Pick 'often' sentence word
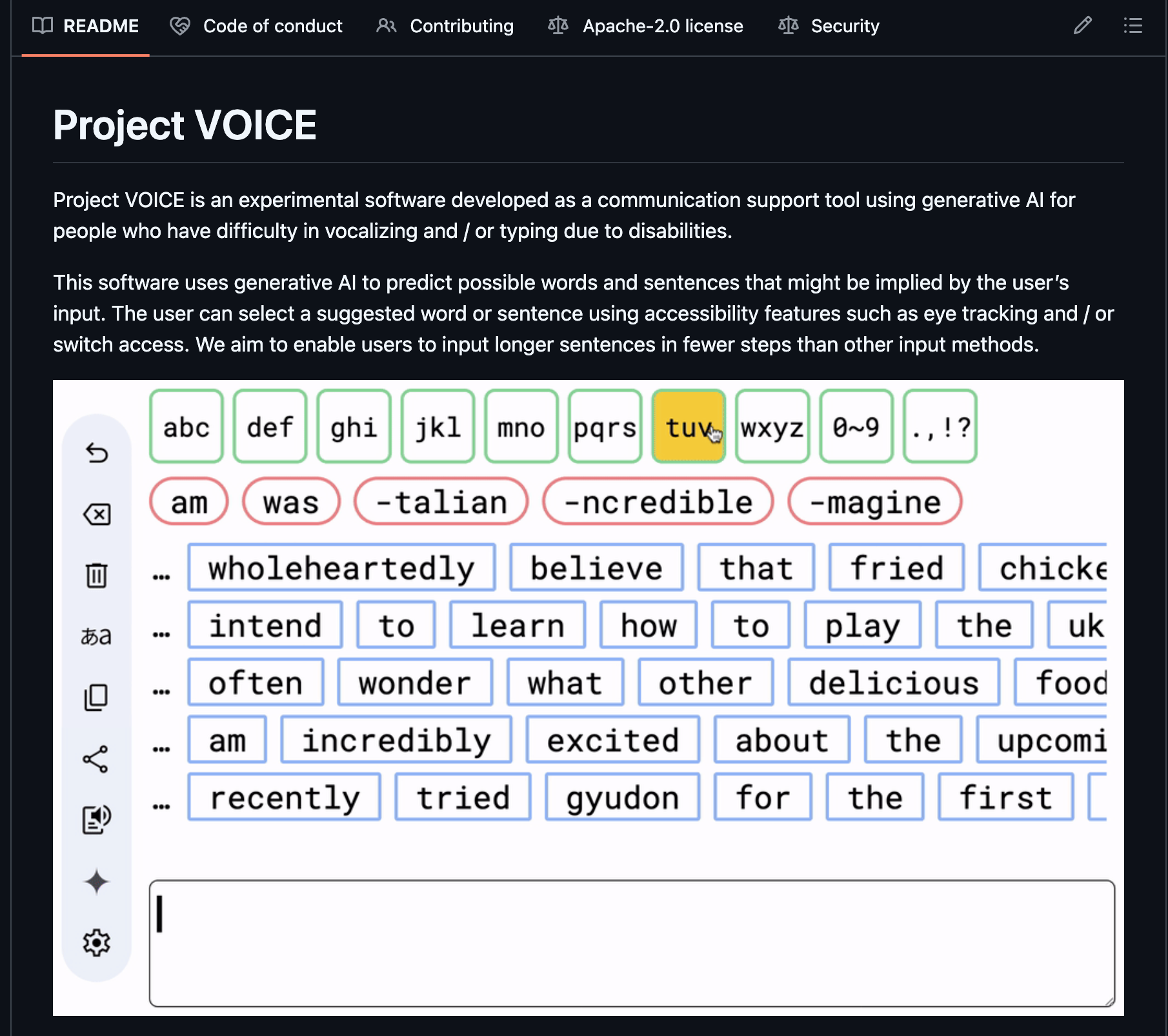This screenshot has height=1036, width=1168. (x=256, y=682)
